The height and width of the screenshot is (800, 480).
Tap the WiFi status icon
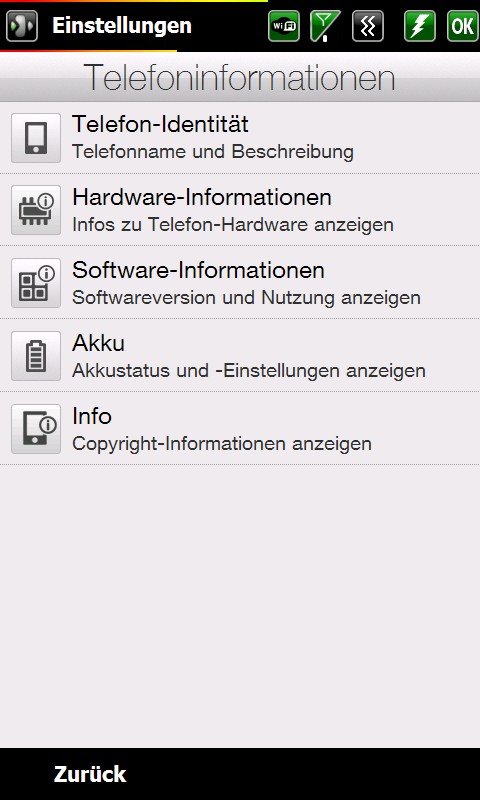click(284, 26)
